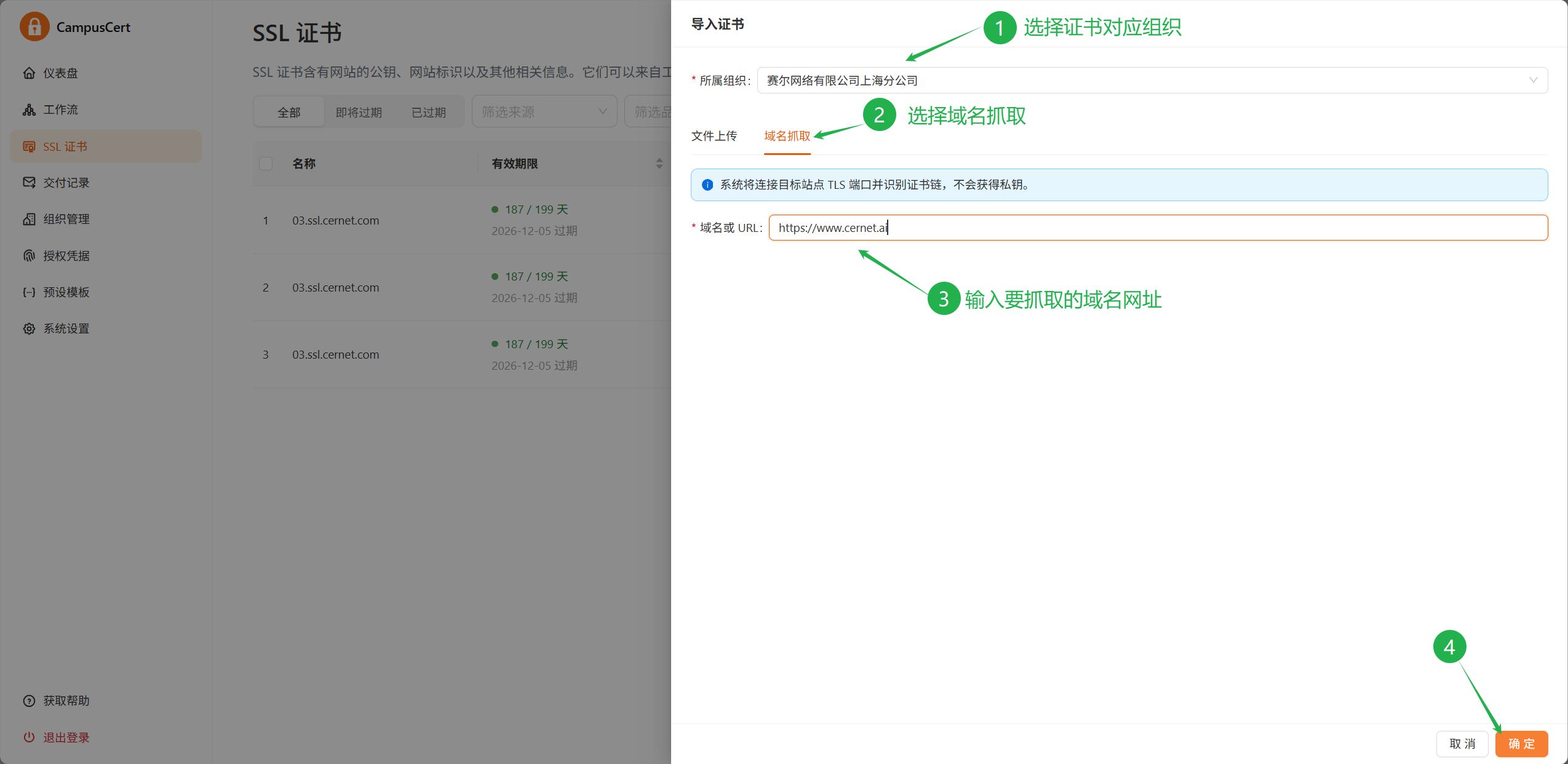The width and height of the screenshot is (1568, 764).
Task: Click the CampusCert lock logo
Action: (34, 27)
